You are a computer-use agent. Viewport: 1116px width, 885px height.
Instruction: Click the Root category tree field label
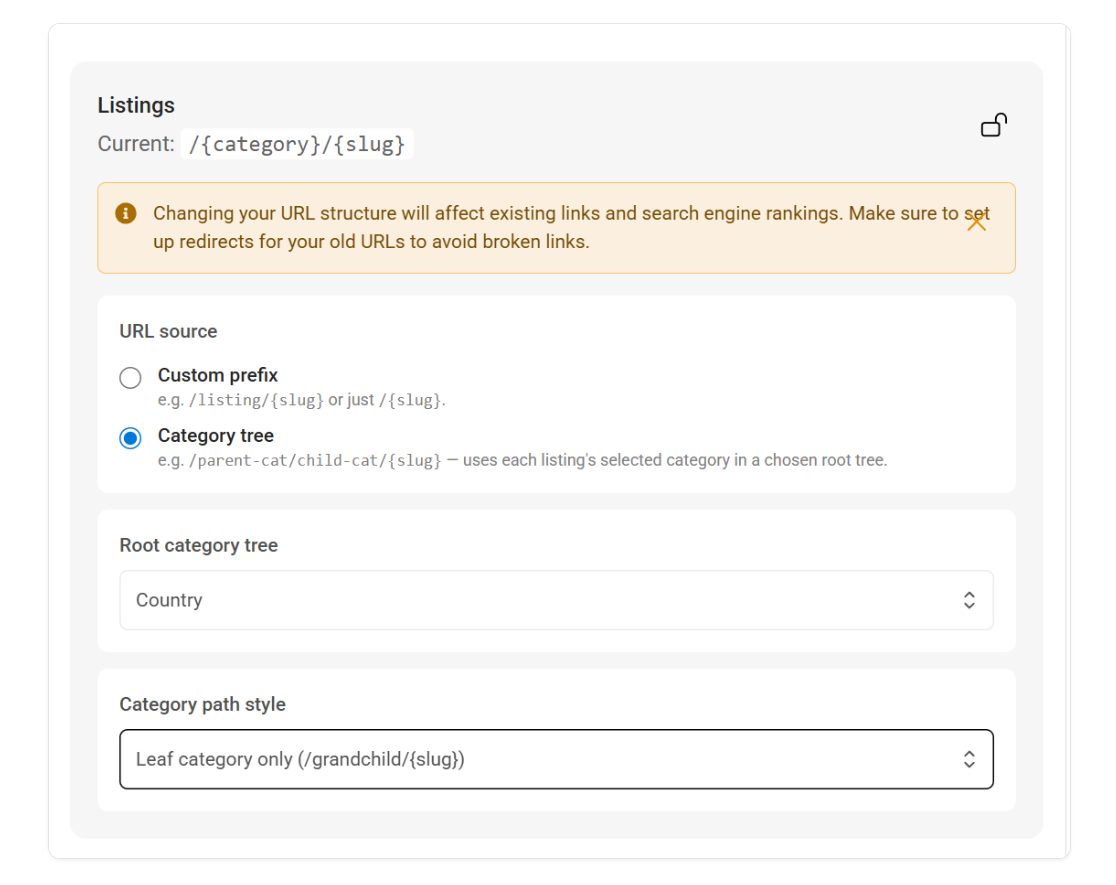(x=199, y=545)
